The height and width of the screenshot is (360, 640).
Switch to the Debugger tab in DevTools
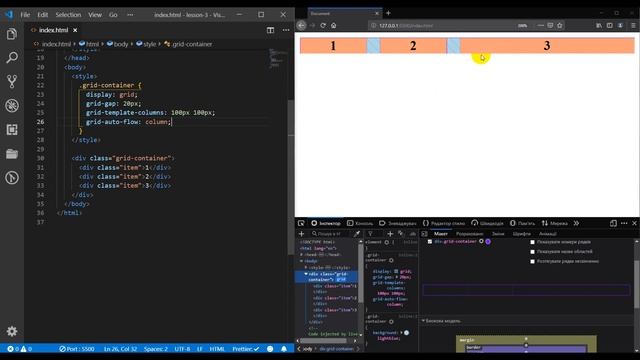pos(398,223)
